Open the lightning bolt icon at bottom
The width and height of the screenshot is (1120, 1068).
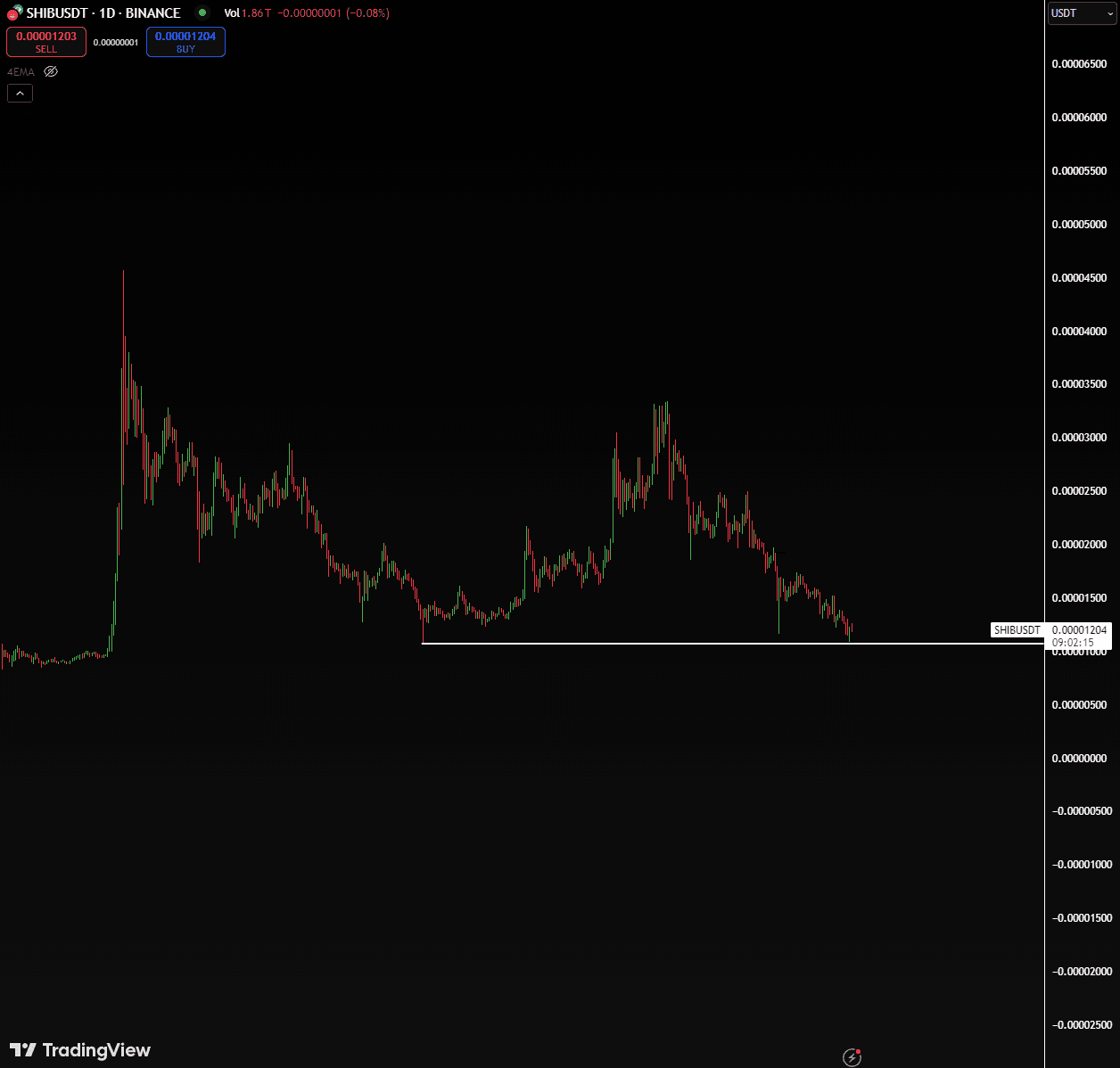(x=852, y=1057)
